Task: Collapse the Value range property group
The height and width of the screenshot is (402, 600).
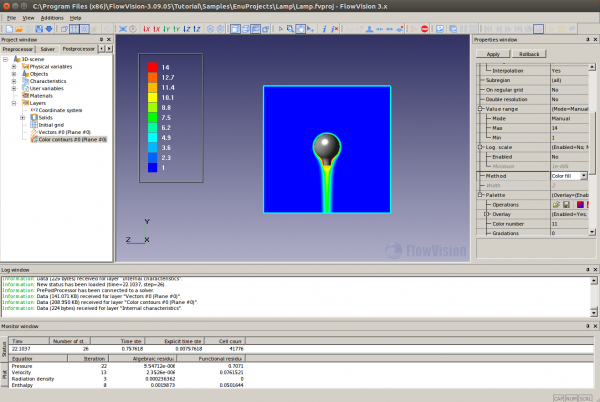Action: tap(480, 109)
